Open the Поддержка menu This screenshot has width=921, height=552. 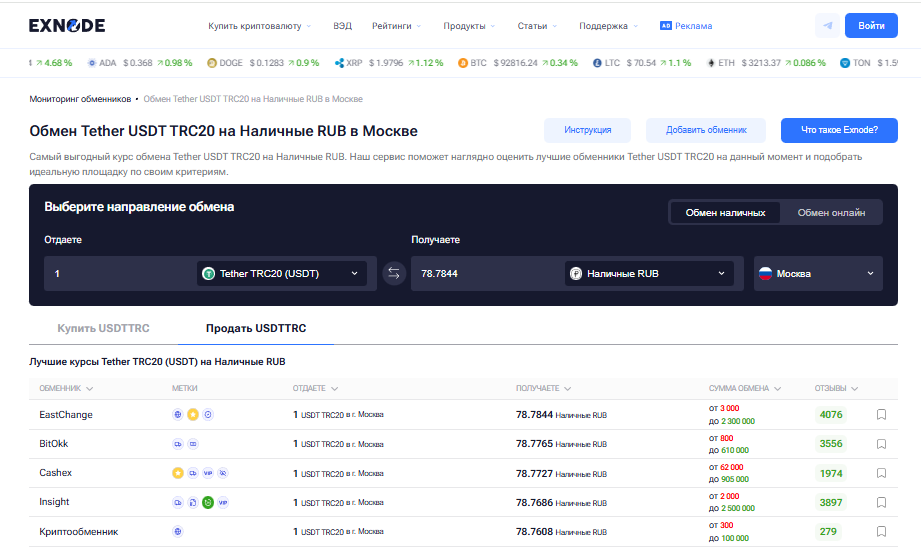tap(608, 26)
